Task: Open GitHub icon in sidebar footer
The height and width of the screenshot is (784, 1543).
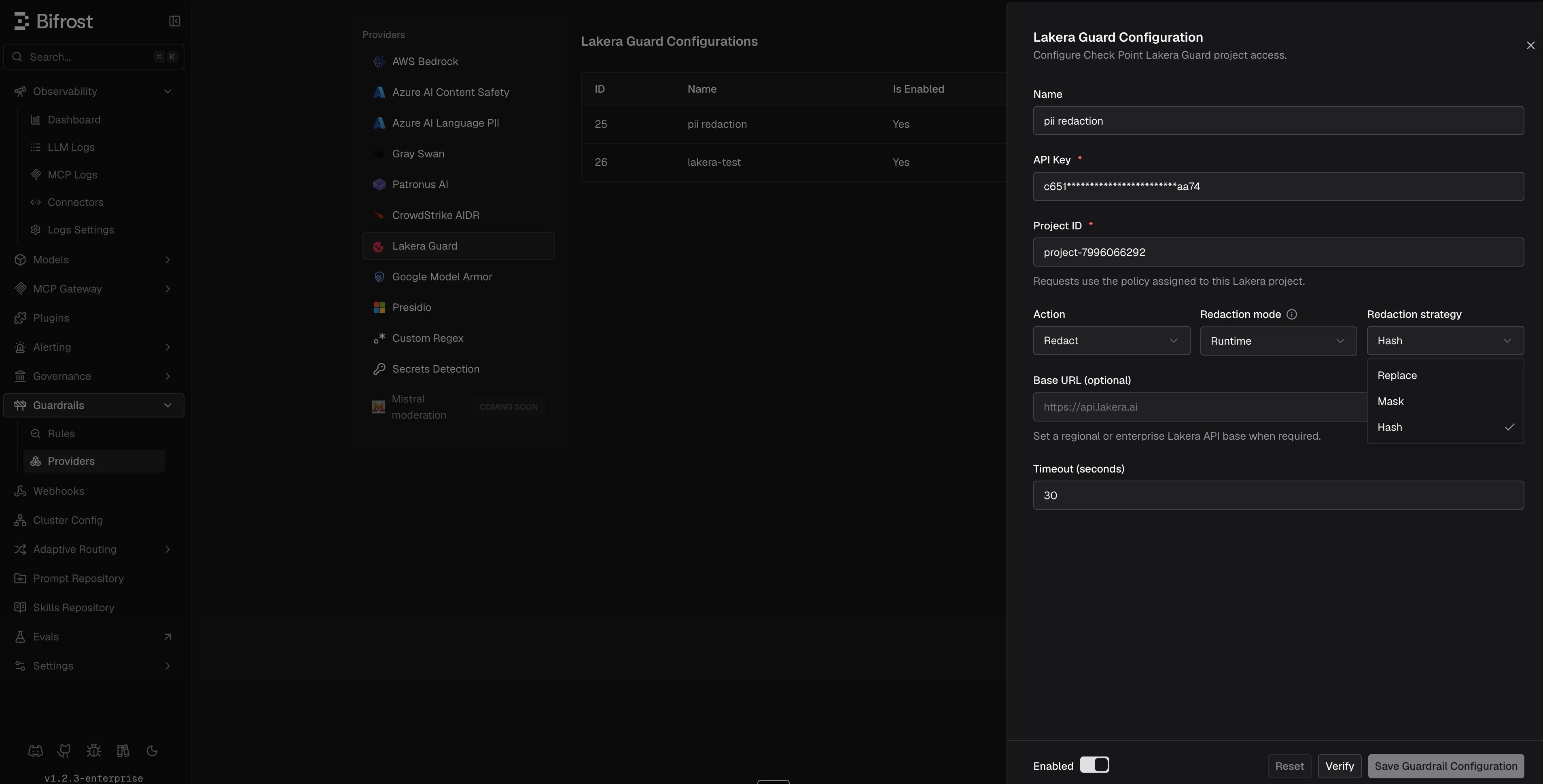Action: [x=64, y=750]
